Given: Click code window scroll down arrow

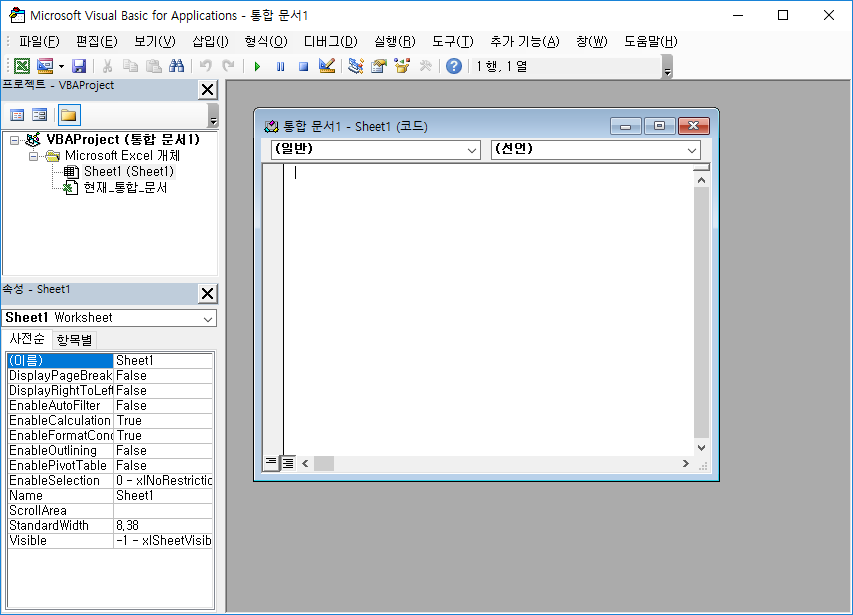Looking at the screenshot, I should (702, 448).
